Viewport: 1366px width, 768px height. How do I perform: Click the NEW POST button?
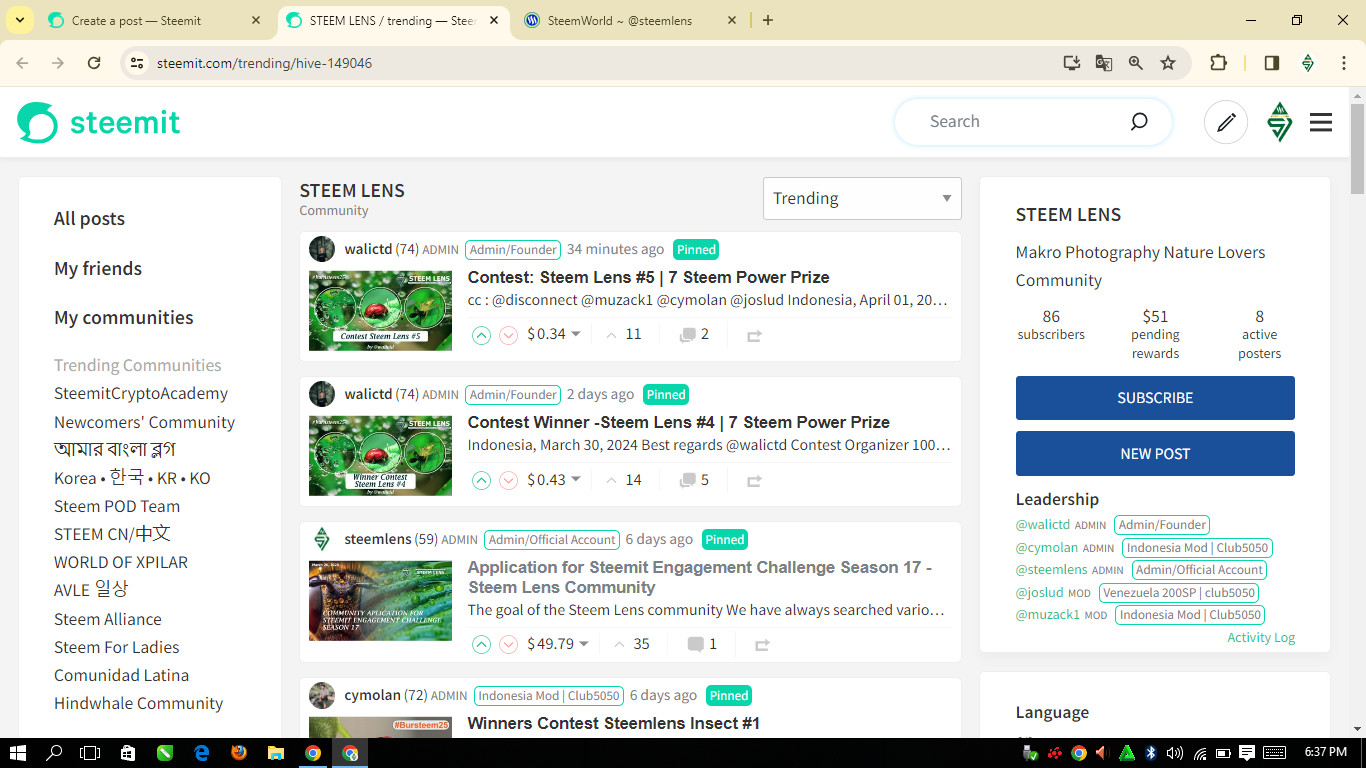tap(1155, 454)
